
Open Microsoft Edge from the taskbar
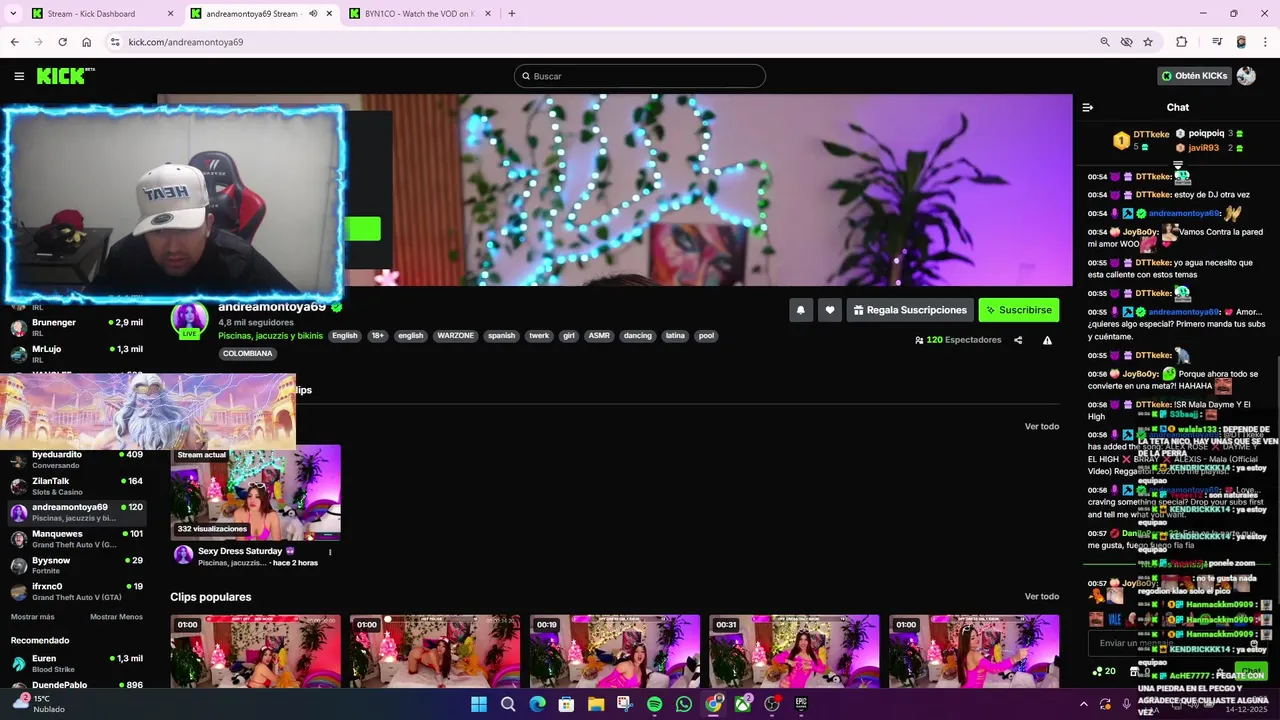point(537,704)
